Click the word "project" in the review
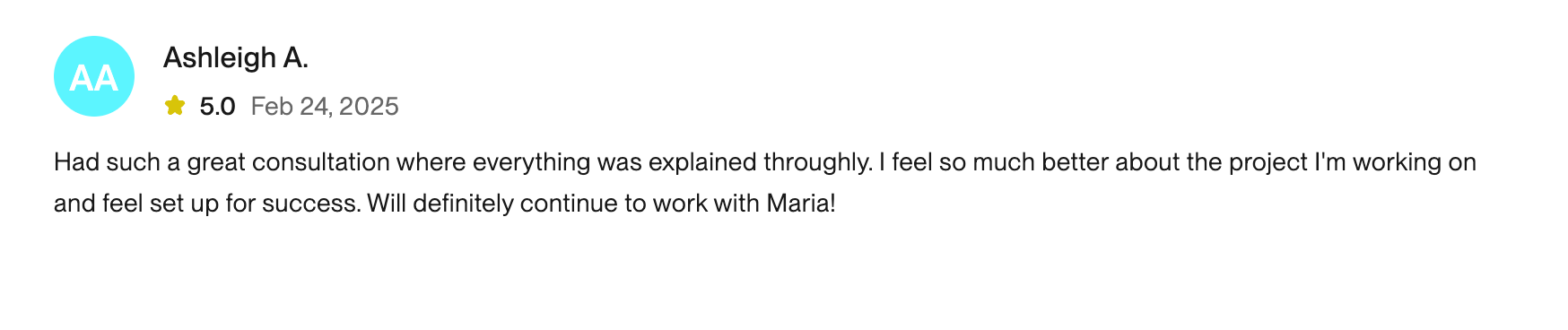This screenshot has height=330, width=1568. [1267, 163]
